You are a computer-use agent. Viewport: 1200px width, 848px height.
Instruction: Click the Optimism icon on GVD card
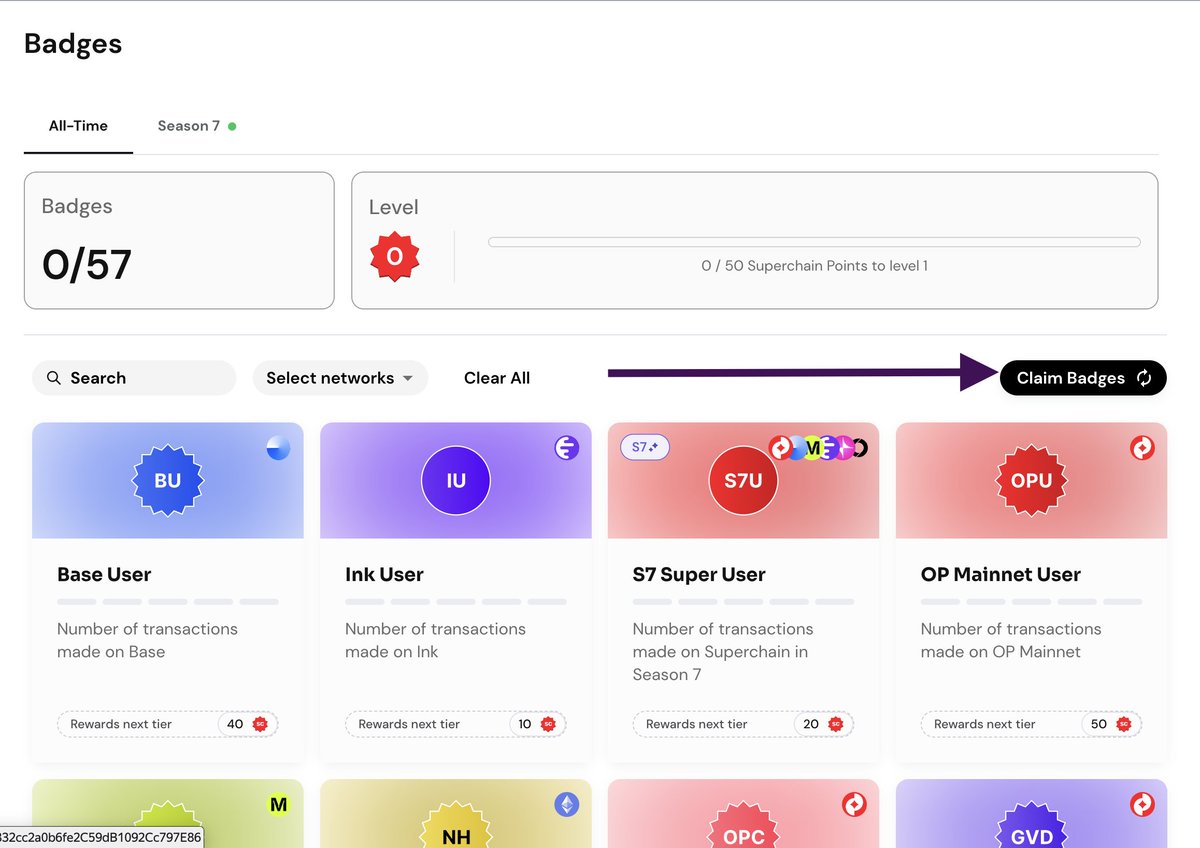(1142, 804)
